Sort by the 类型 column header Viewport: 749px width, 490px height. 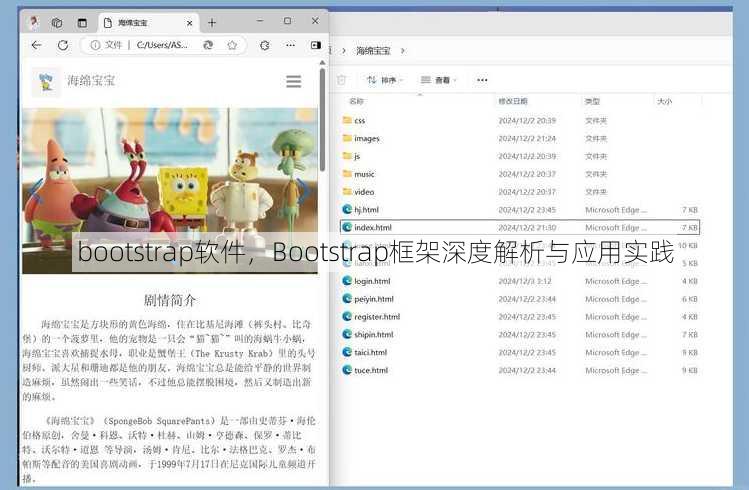(592, 101)
